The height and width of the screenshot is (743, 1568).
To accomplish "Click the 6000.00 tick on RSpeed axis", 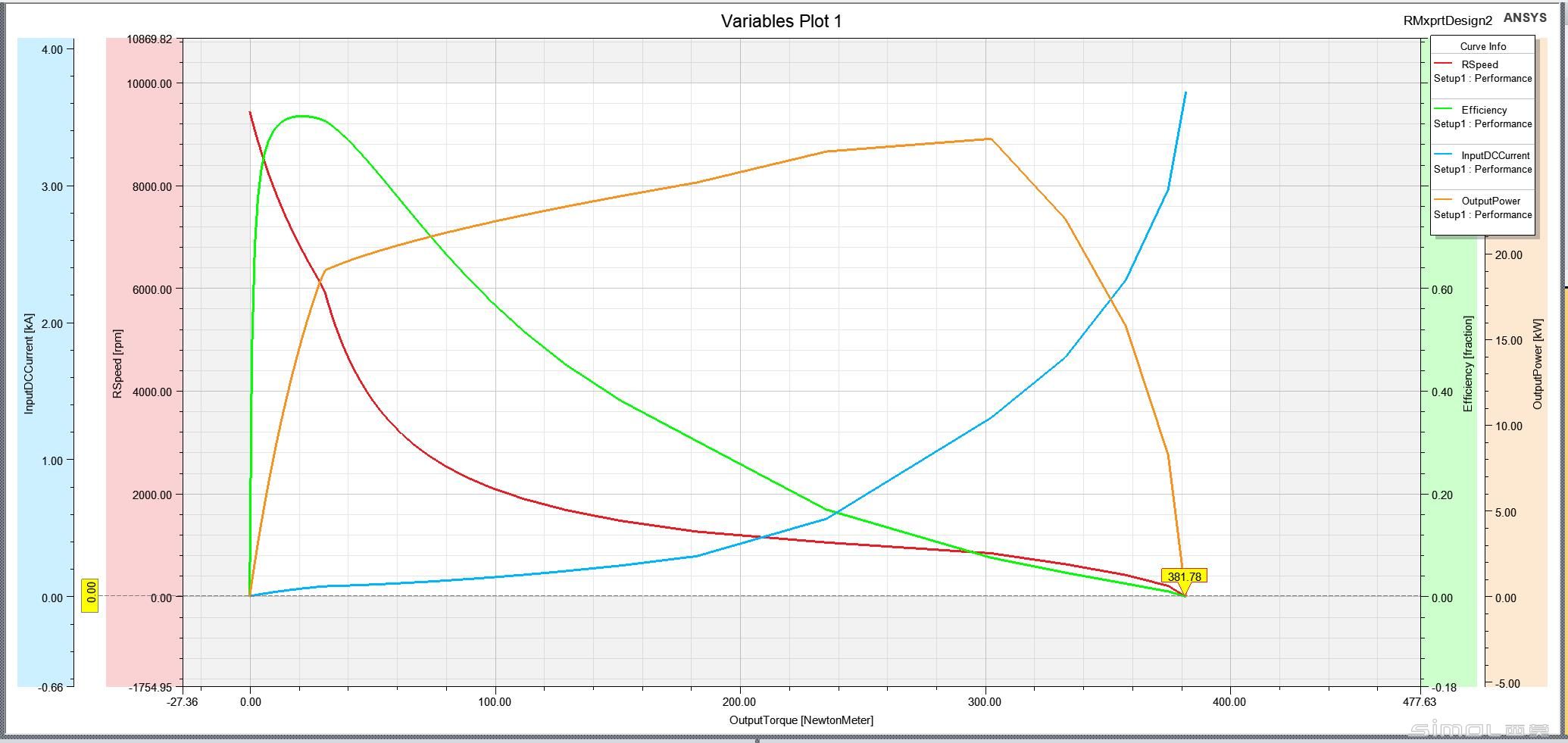I will (x=152, y=289).
